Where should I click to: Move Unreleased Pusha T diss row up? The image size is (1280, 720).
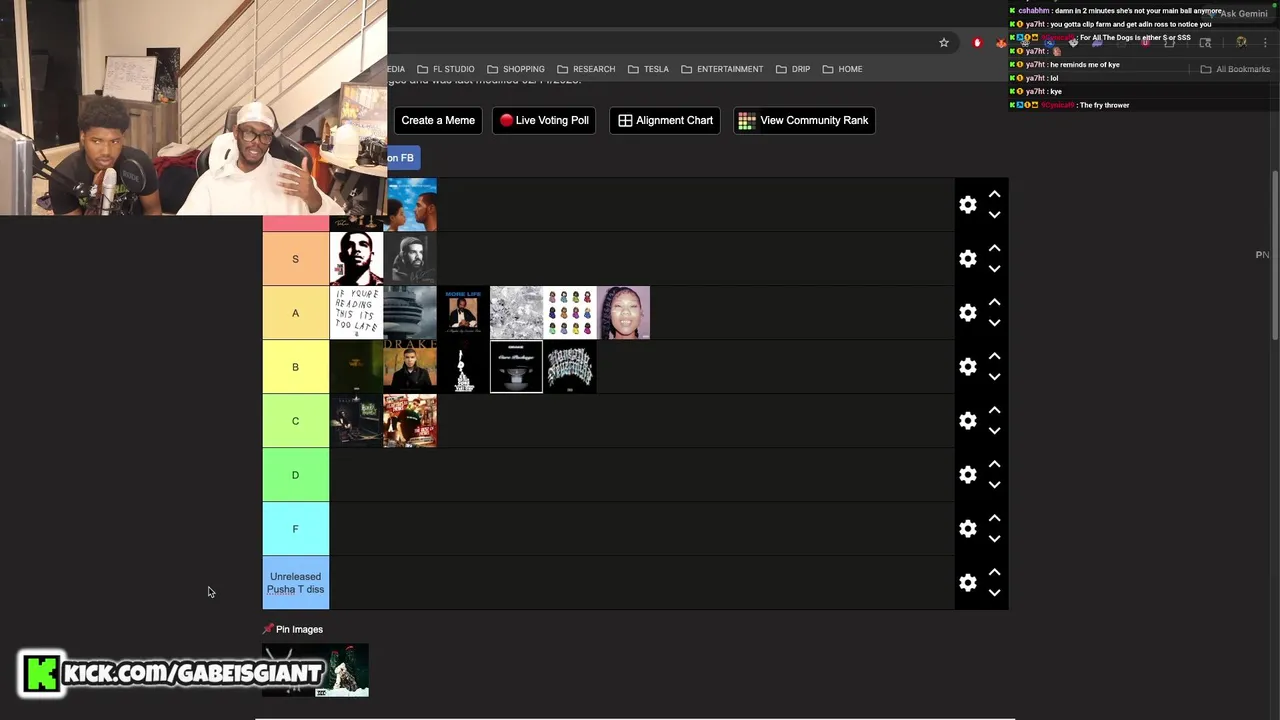(994, 572)
